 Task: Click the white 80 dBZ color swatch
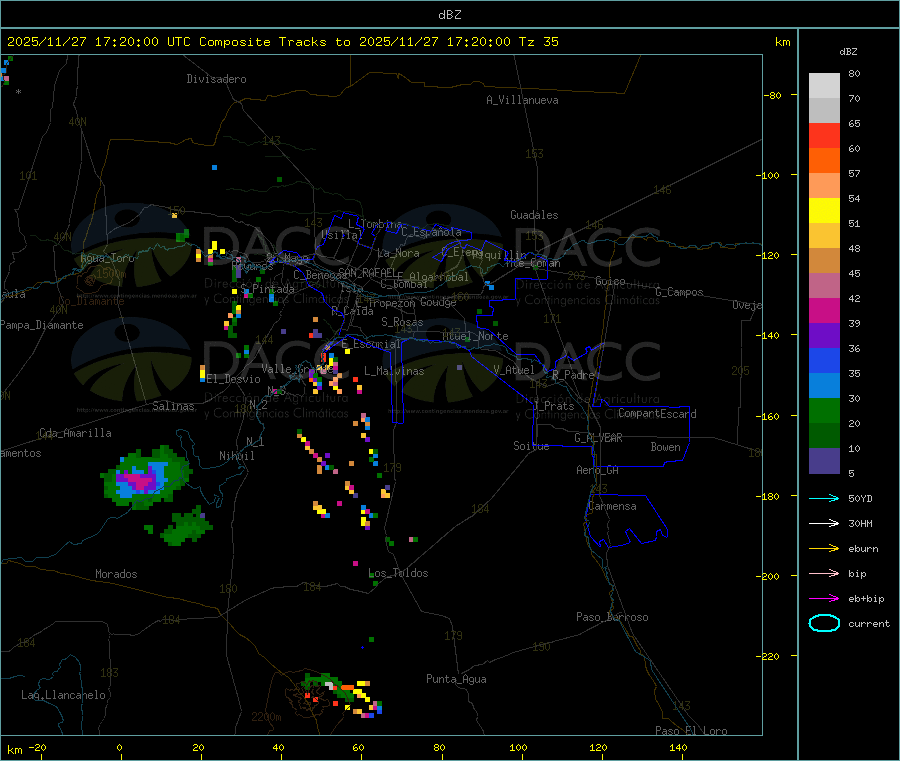tap(824, 86)
